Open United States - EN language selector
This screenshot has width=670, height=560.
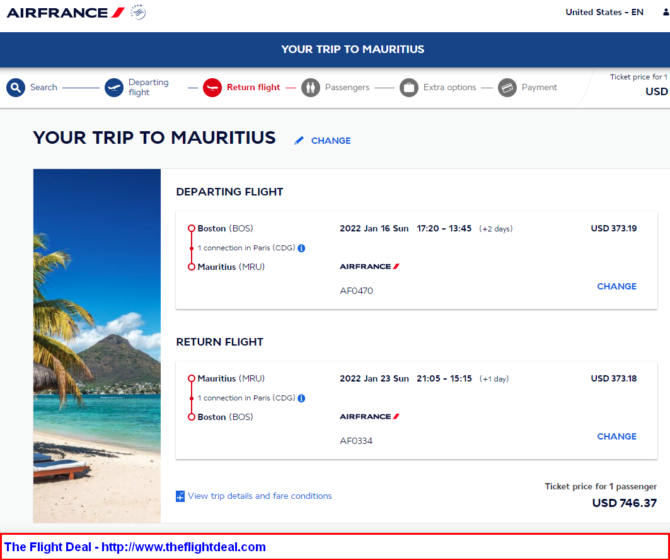pyautogui.click(x=604, y=12)
